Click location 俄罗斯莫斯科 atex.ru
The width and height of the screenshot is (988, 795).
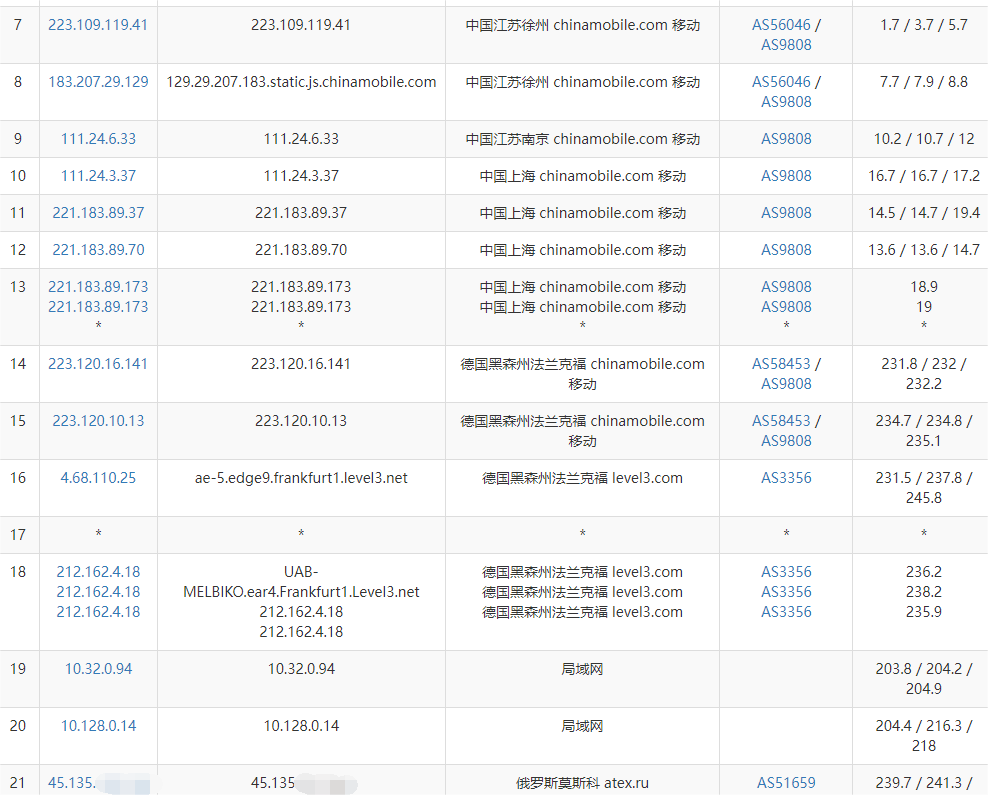582,783
